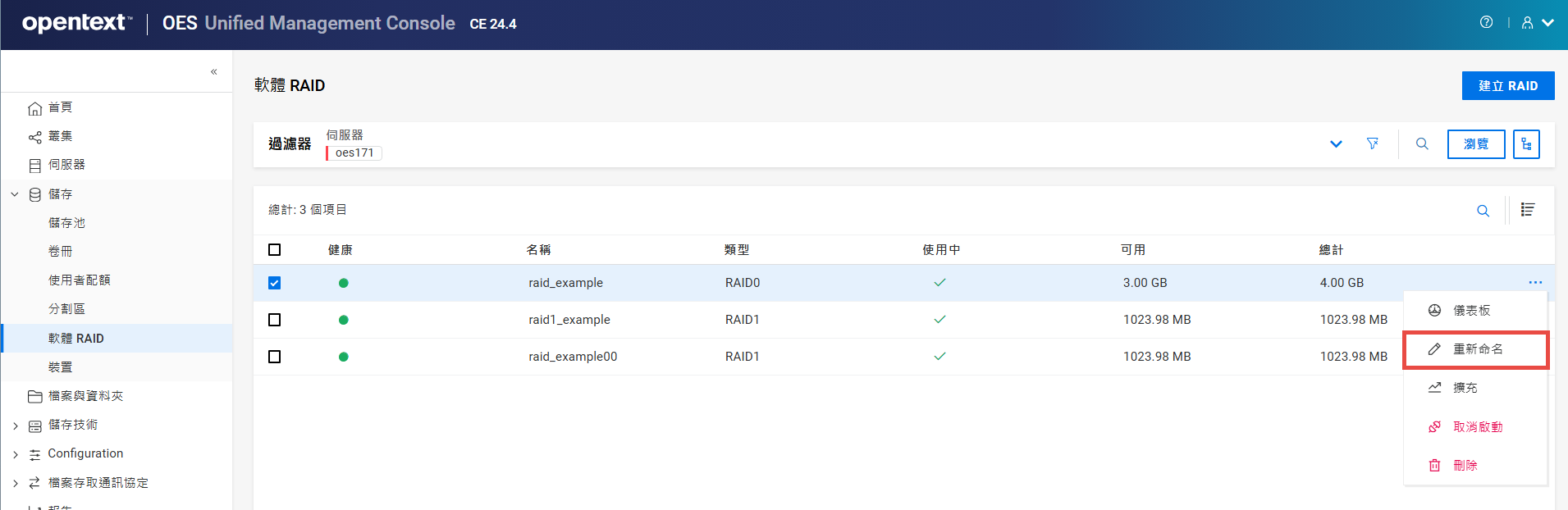
Task: Select 重新命名 from the context menu
Action: pyautogui.click(x=1476, y=349)
